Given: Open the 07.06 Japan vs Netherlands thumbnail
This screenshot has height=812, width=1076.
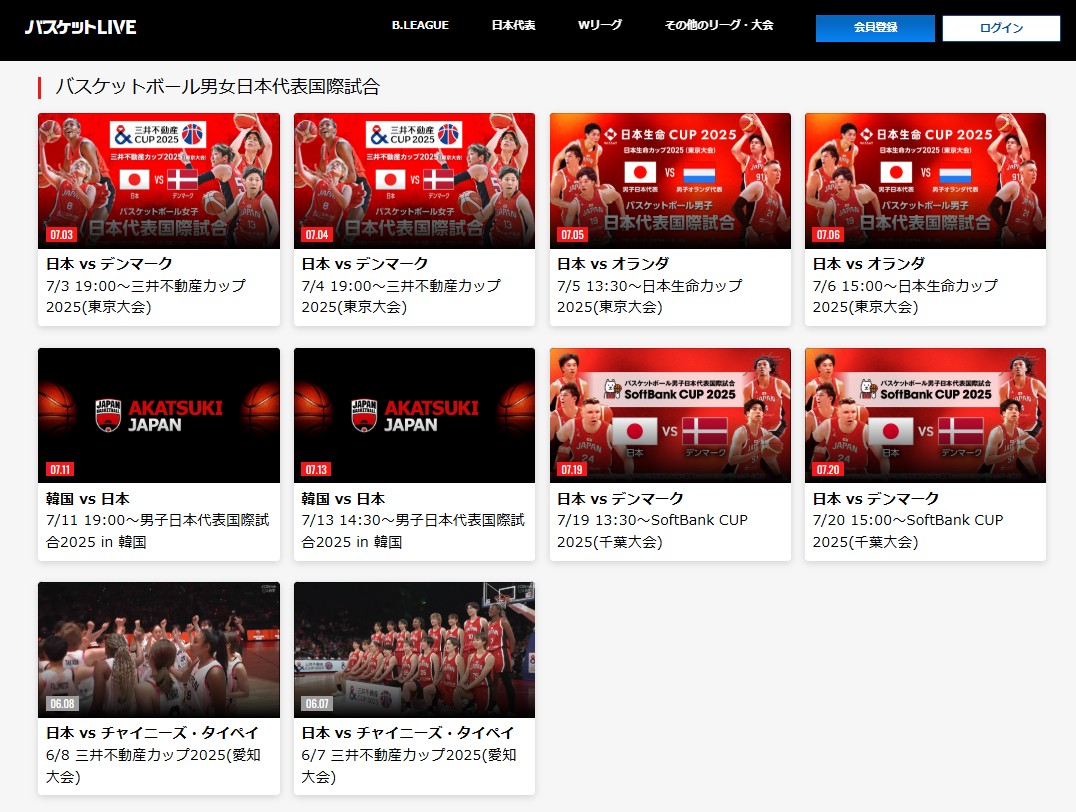Looking at the screenshot, I should point(926,181).
